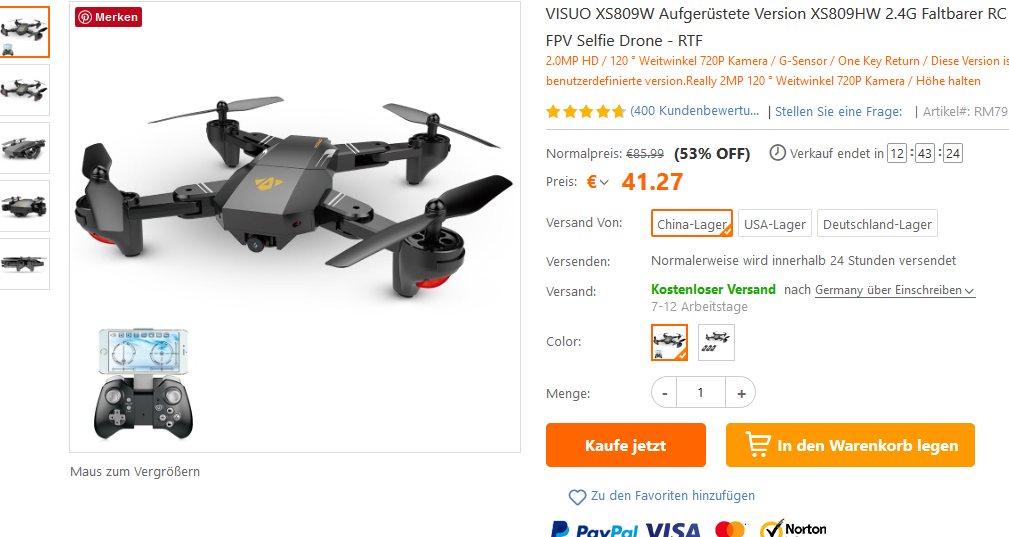Open the Euro currency dropdown
Screen dimensions: 1009x537
click(597, 182)
